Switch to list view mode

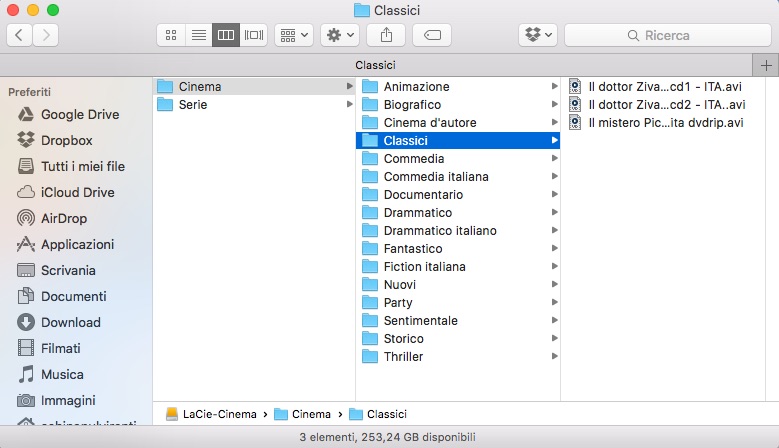[x=198, y=35]
